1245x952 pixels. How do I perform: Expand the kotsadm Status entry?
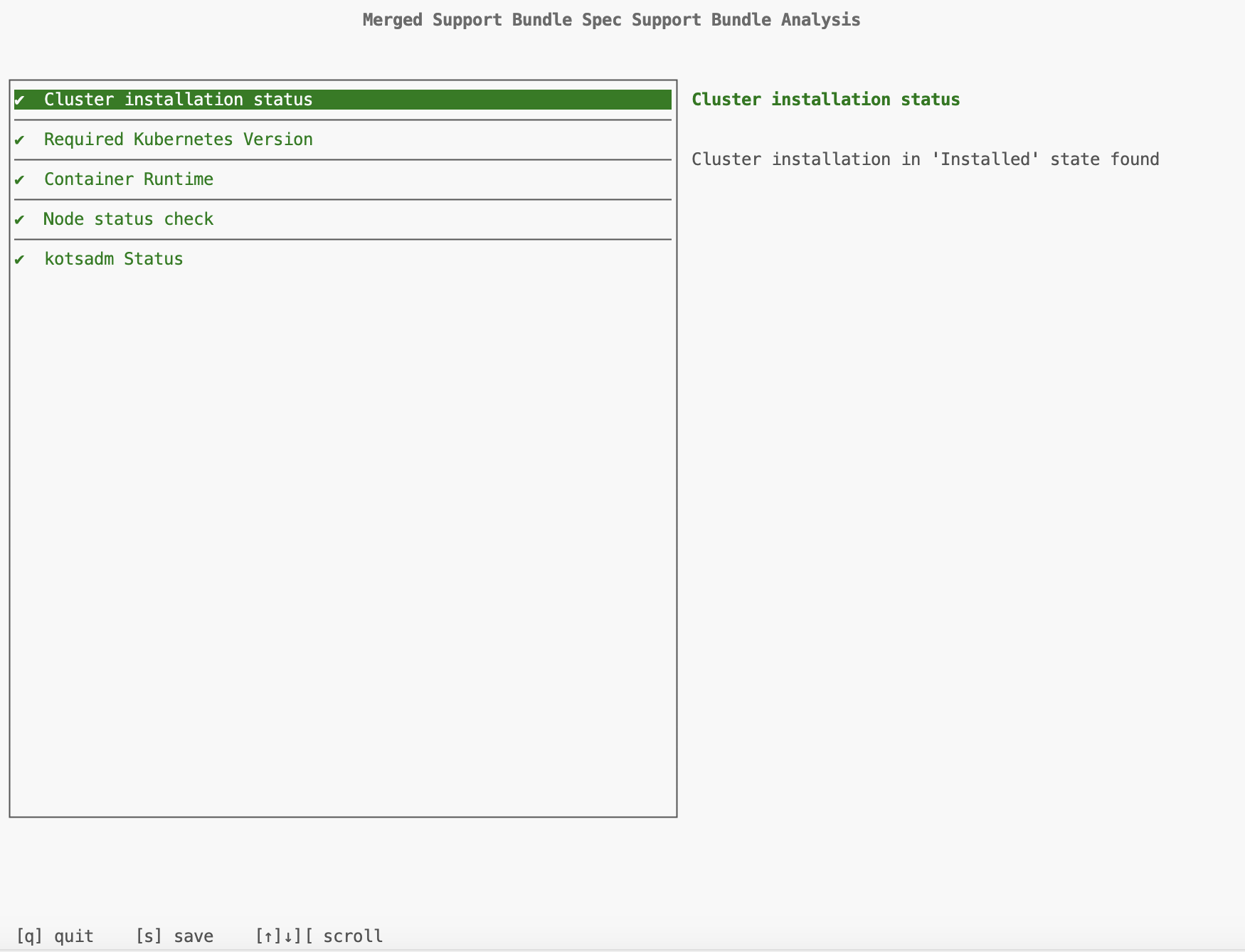point(113,260)
